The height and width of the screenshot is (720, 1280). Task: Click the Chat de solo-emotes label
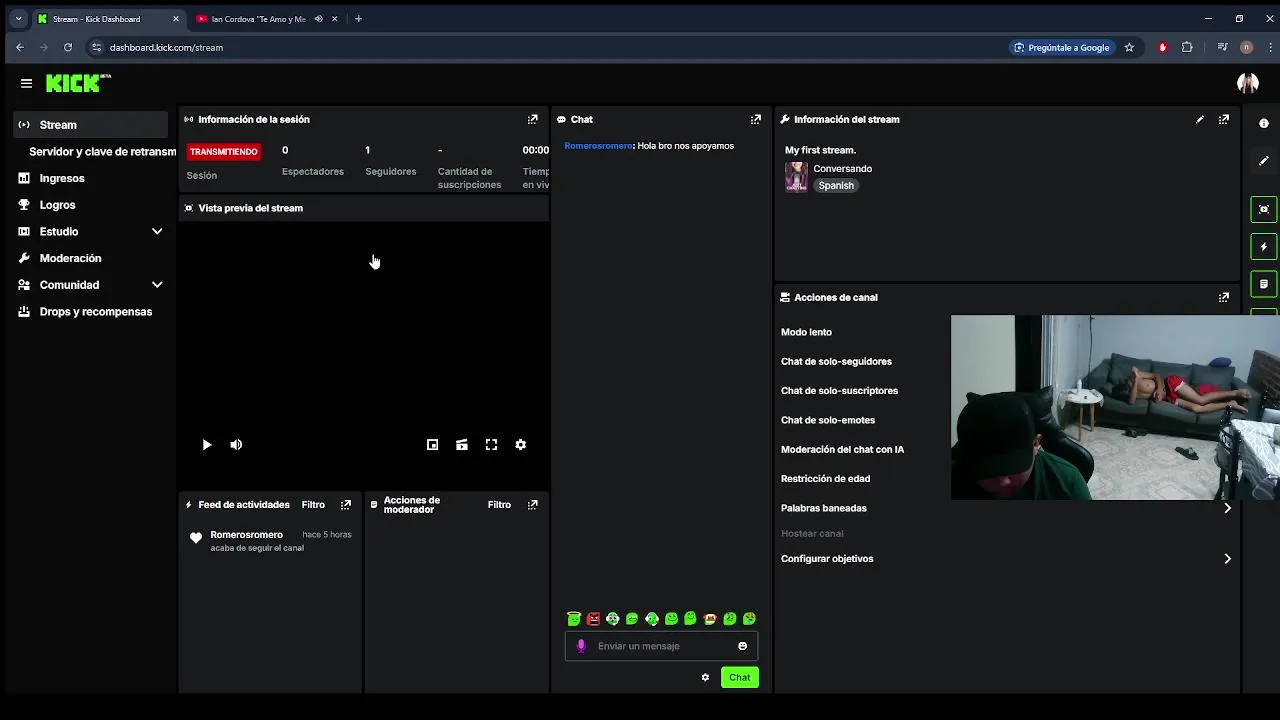coord(828,420)
